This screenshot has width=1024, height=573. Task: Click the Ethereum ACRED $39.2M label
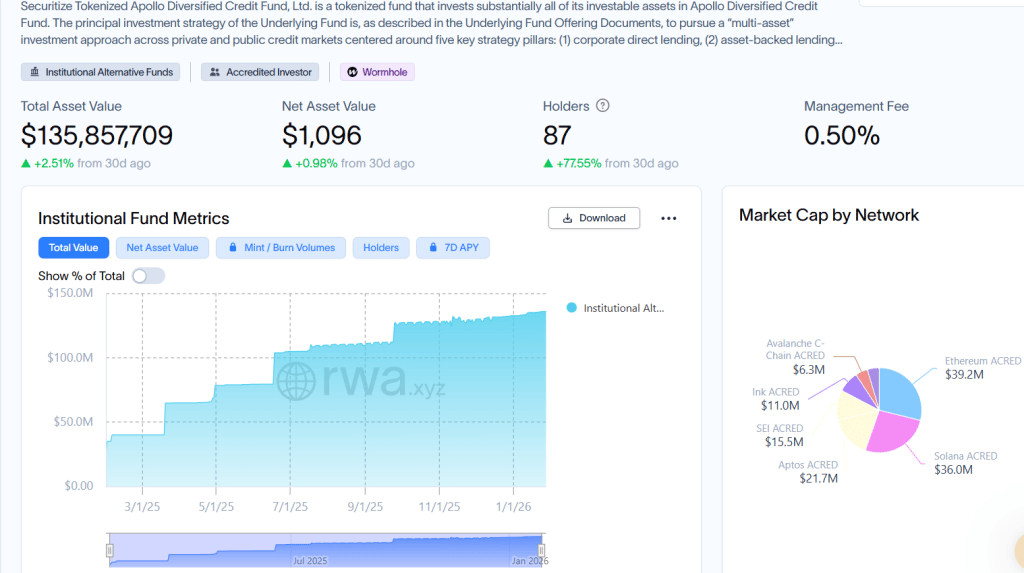(982, 368)
